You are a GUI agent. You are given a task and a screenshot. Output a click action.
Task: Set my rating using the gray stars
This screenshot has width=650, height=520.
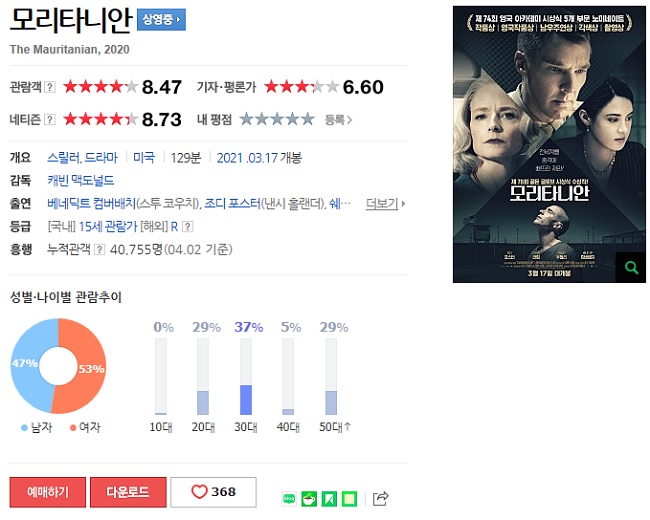click(x=277, y=119)
